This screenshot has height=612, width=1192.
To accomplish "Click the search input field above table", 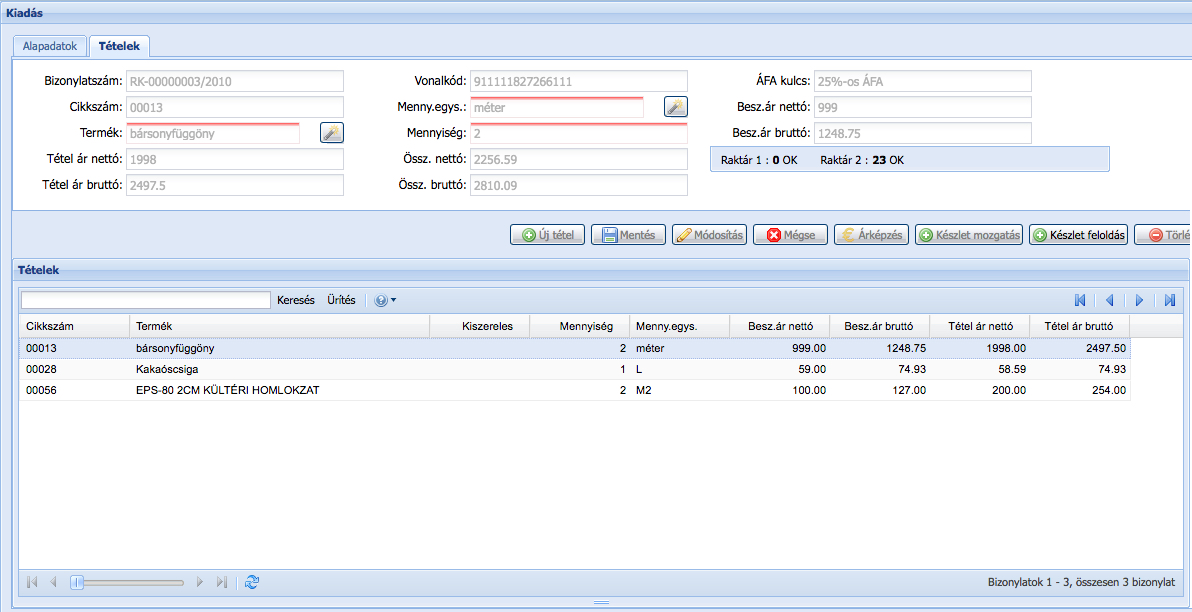I will click(x=146, y=300).
